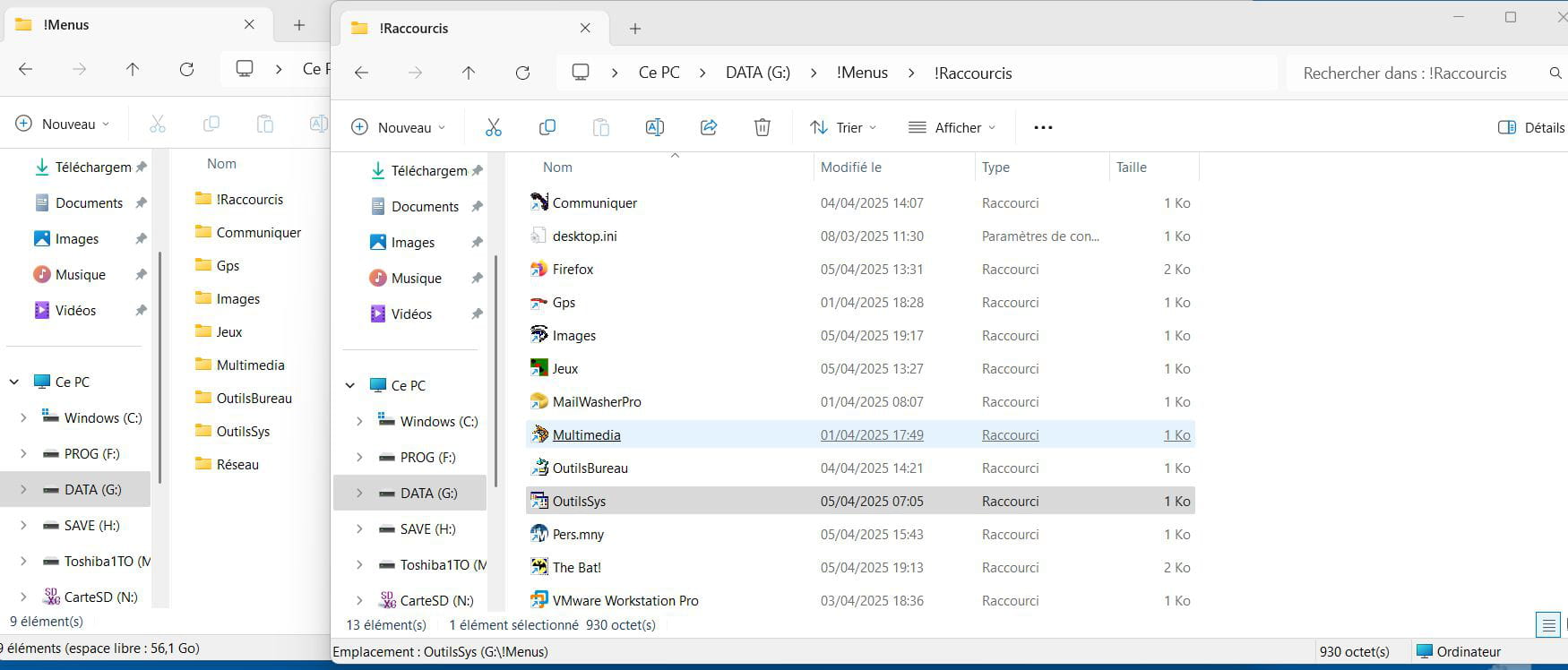1568x670 pixels.
Task: Click the Cut scissors icon in !Raccourcis toolbar
Action: click(x=494, y=127)
